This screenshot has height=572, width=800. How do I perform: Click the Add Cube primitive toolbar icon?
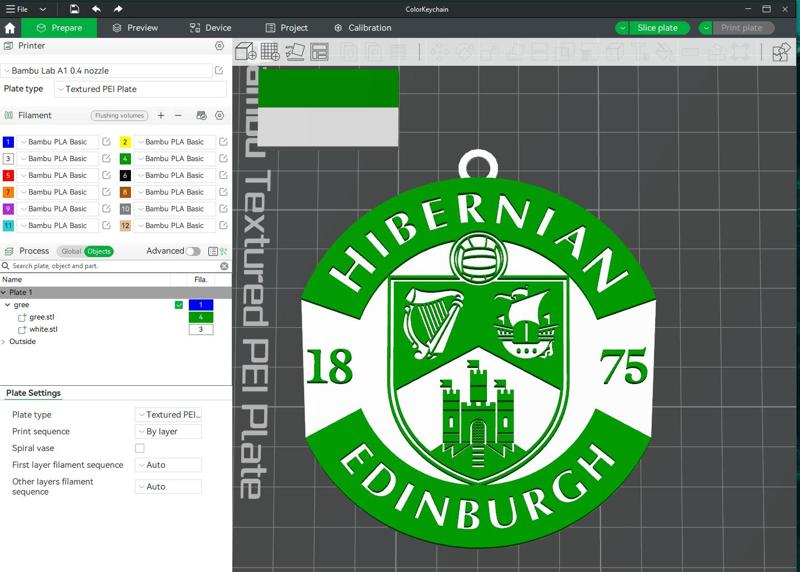point(245,52)
